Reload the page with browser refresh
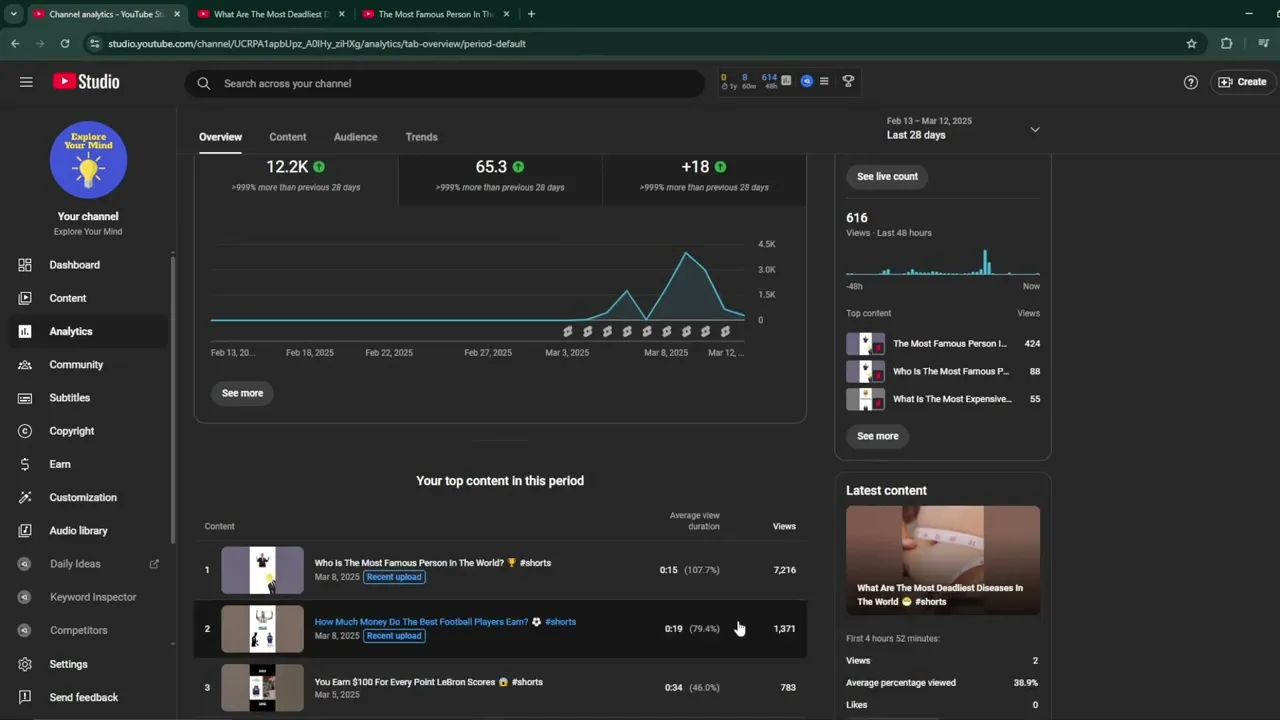Image resolution: width=1280 pixels, height=720 pixels. [x=65, y=43]
